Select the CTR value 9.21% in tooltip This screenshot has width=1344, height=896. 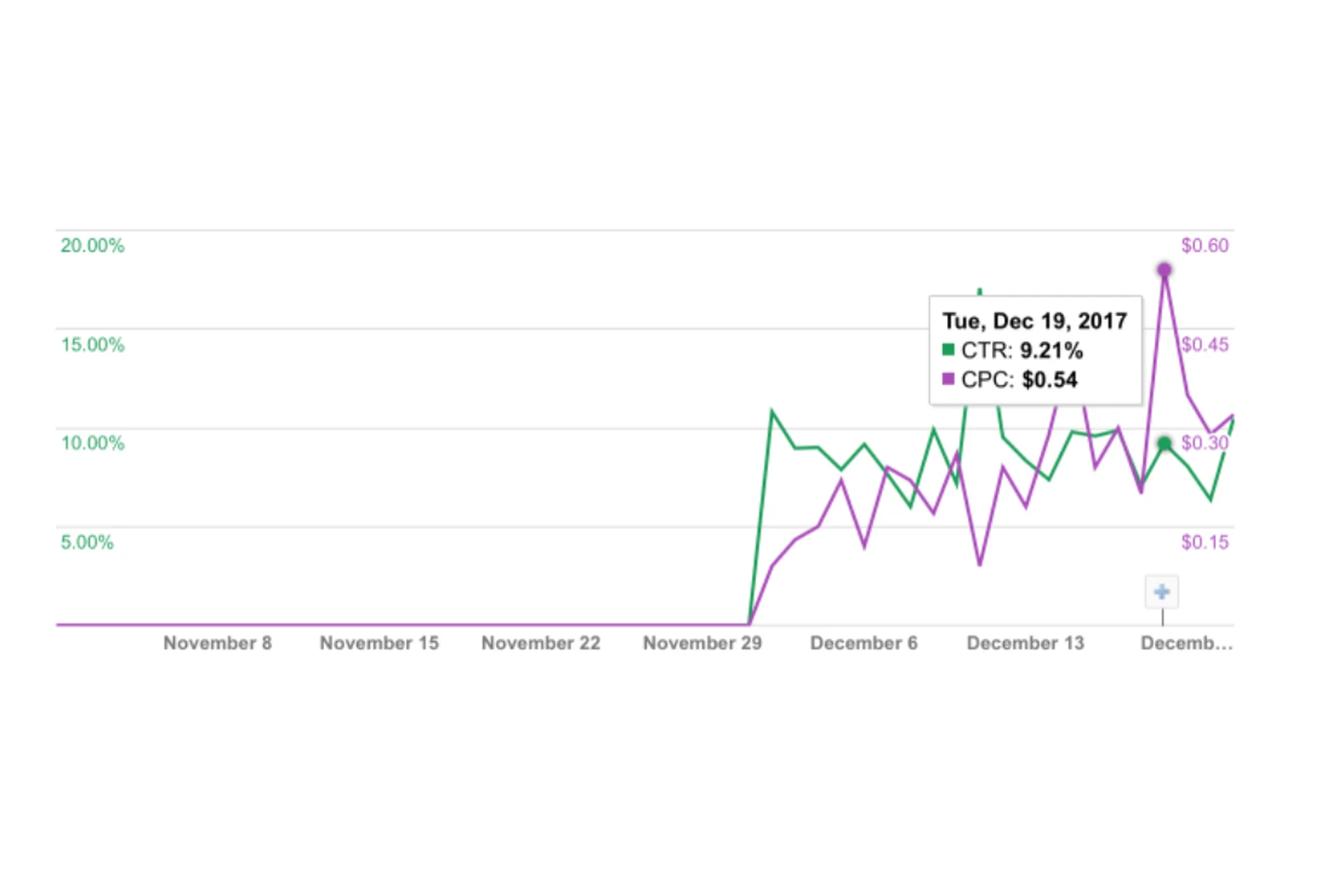pos(1051,350)
